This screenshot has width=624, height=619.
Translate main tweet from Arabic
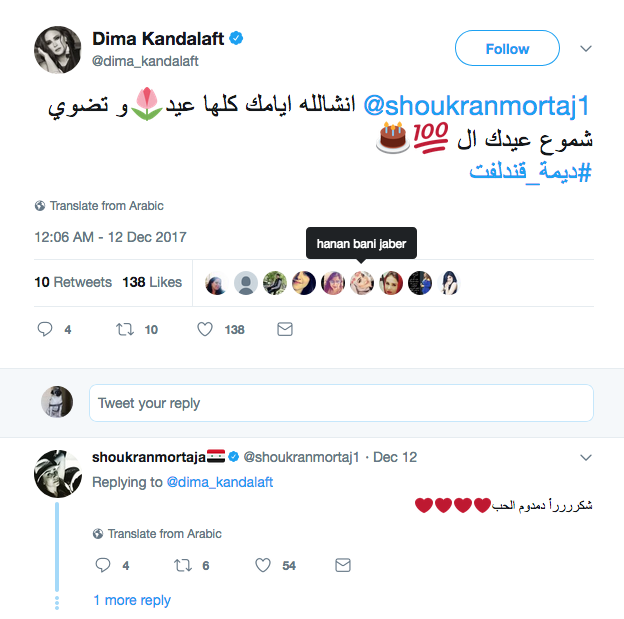(x=106, y=206)
